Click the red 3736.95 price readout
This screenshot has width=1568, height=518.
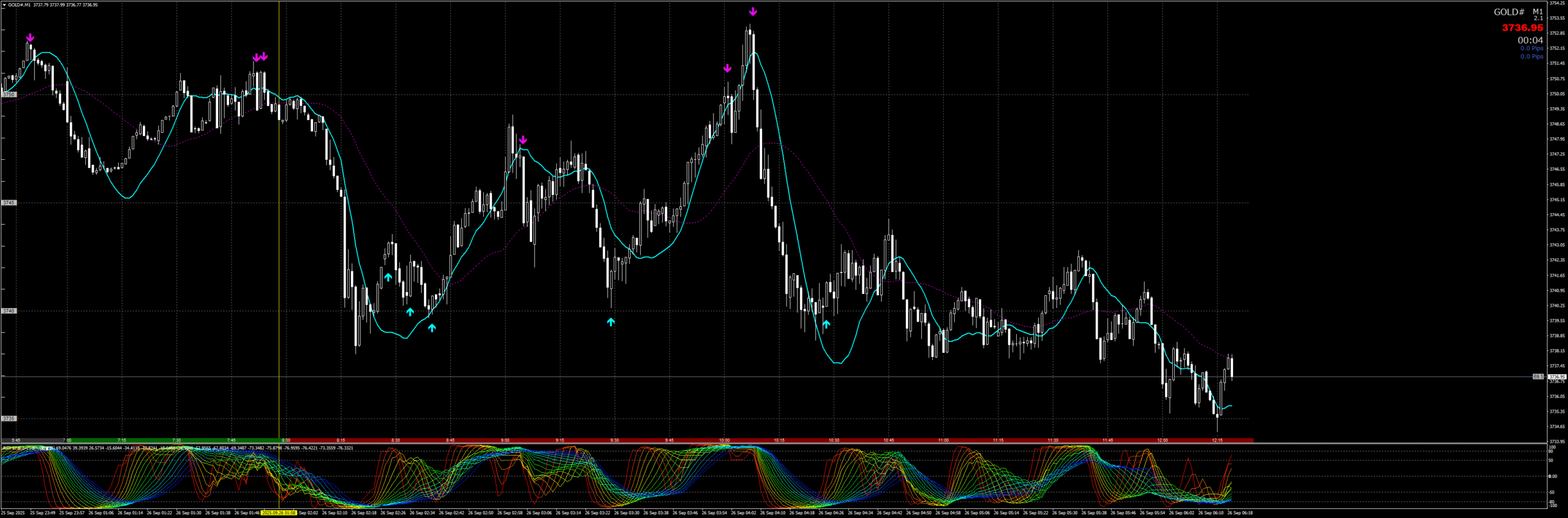click(1522, 28)
